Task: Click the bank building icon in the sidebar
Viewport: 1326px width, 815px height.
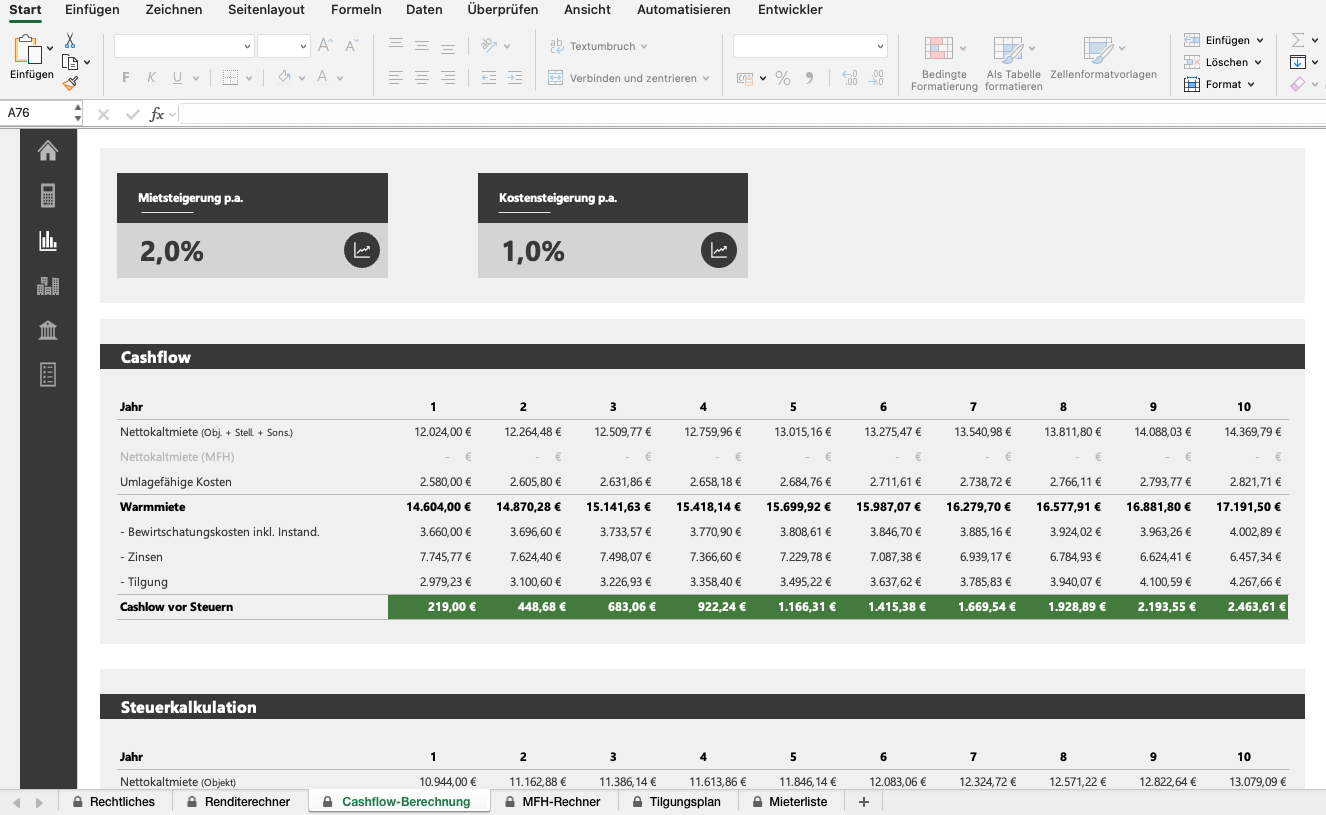Action: pyautogui.click(x=47, y=330)
